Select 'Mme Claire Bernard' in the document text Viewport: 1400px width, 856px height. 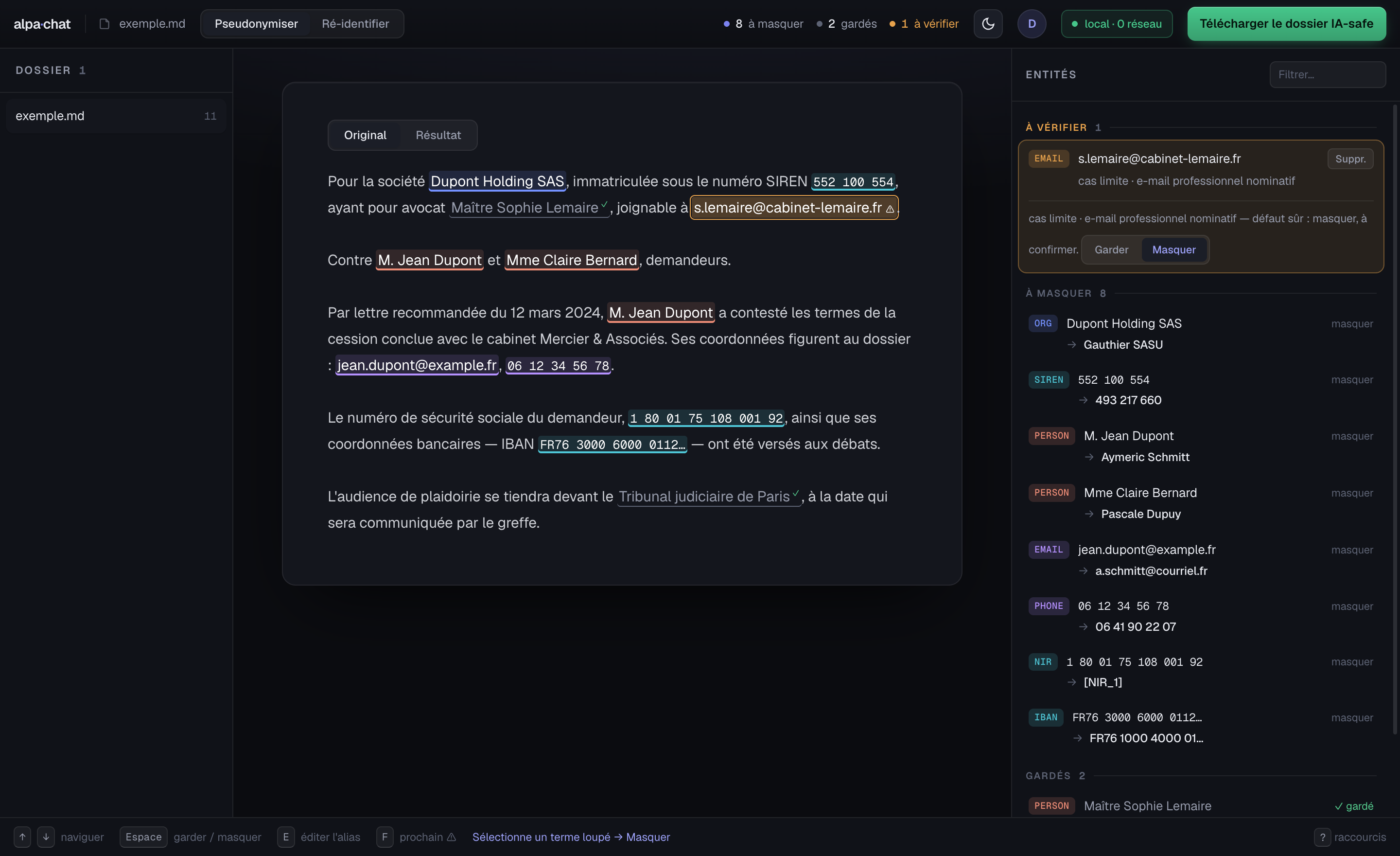pos(572,260)
